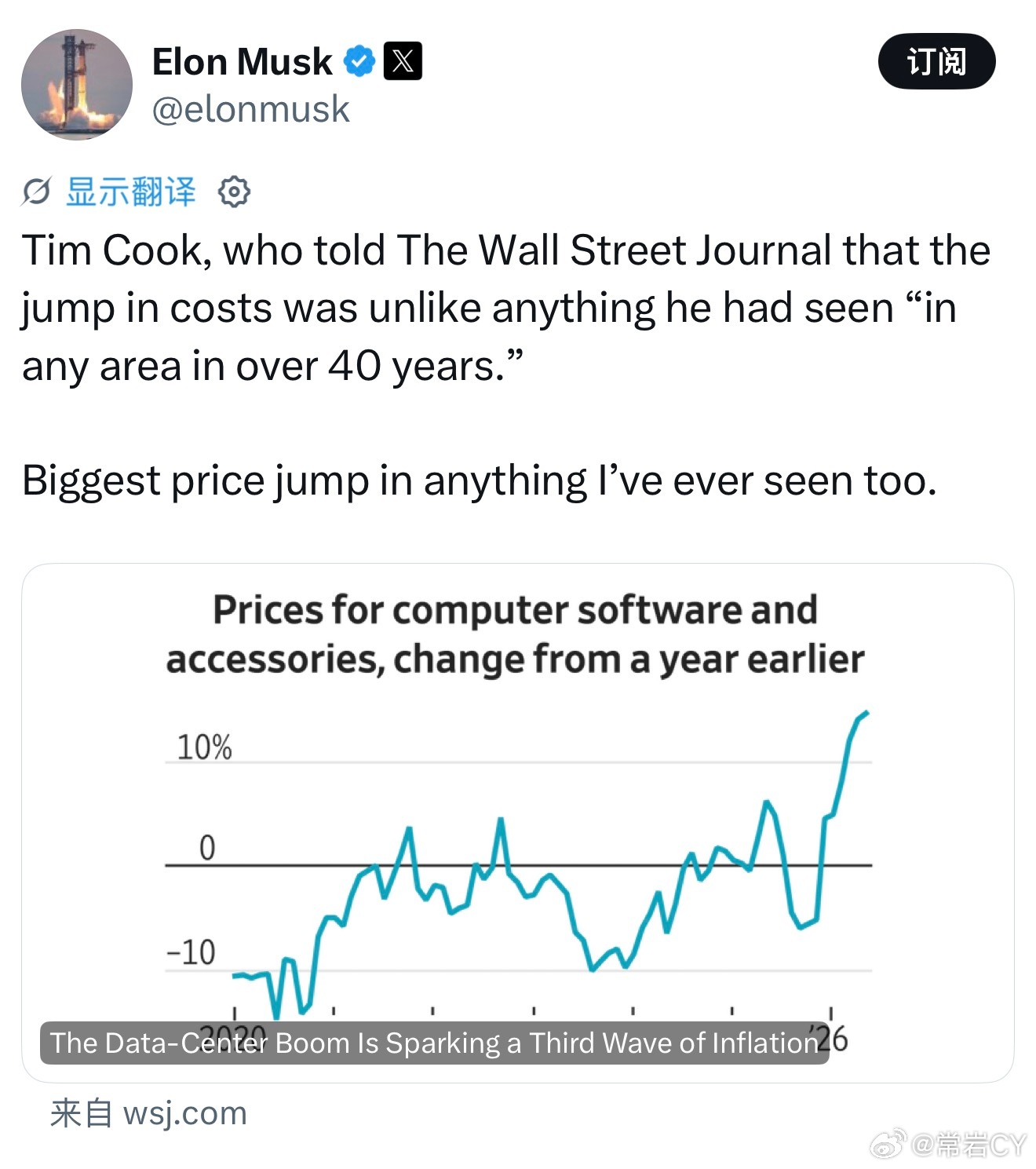Open translation settings gear icon
The width and height of the screenshot is (1036, 1169).
click(234, 192)
